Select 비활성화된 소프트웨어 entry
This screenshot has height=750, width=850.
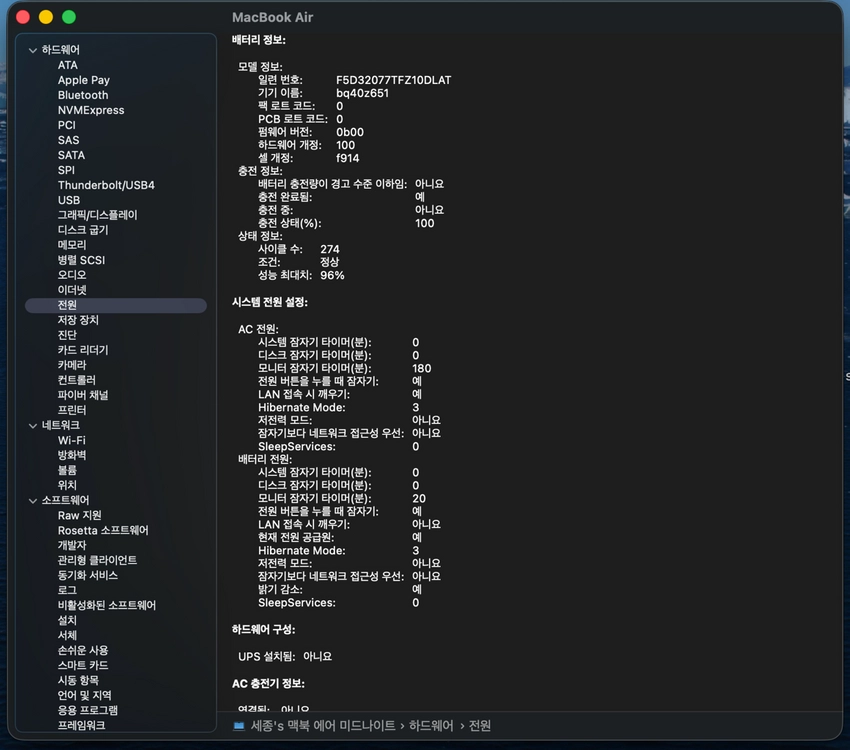click(x=107, y=605)
